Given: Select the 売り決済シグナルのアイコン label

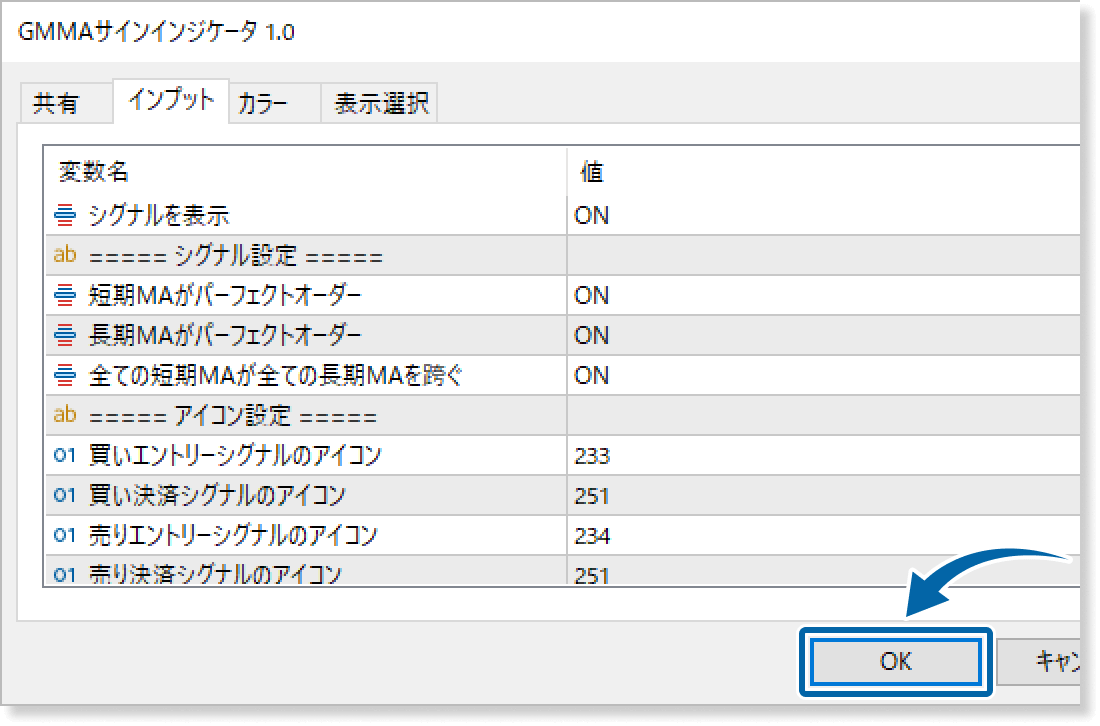Looking at the screenshot, I should tap(215, 574).
